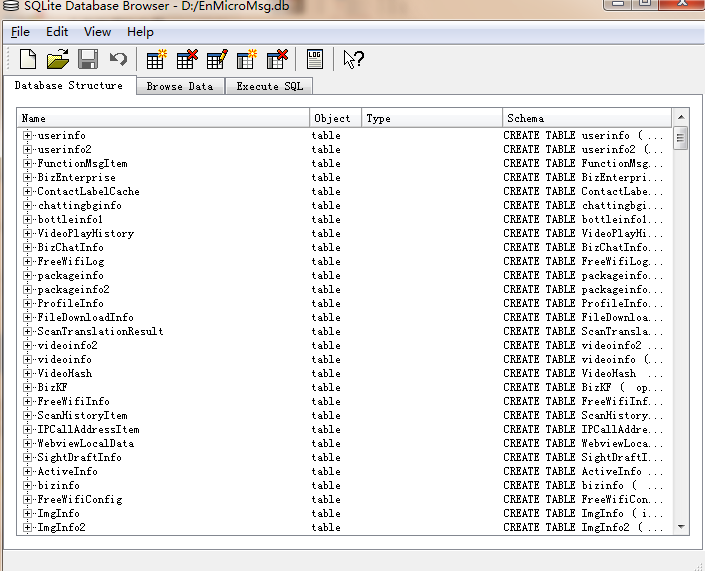Open the Edit menu
The width and height of the screenshot is (705, 571).
[x=57, y=32]
